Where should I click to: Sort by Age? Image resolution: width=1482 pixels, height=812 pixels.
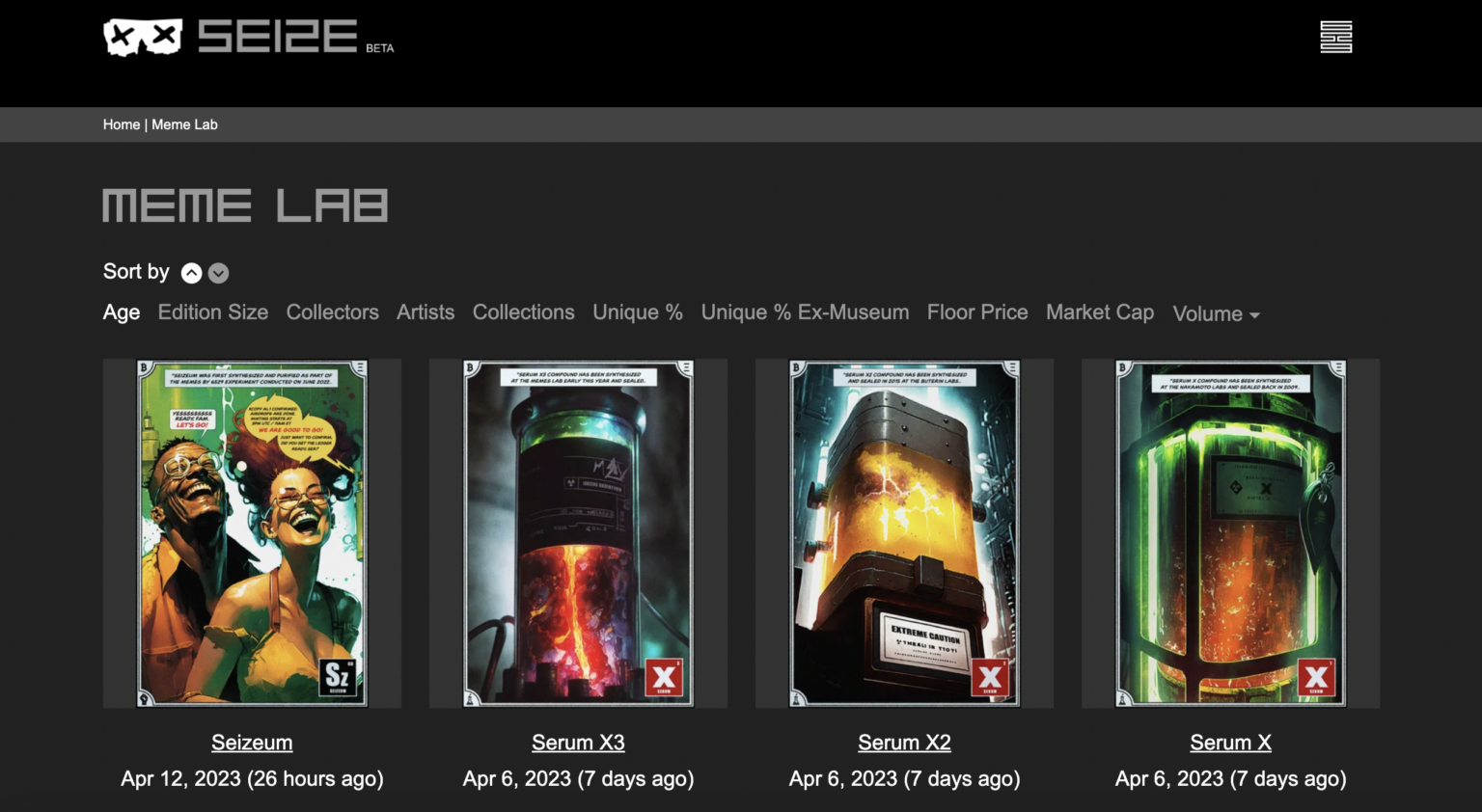tap(122, 312)
